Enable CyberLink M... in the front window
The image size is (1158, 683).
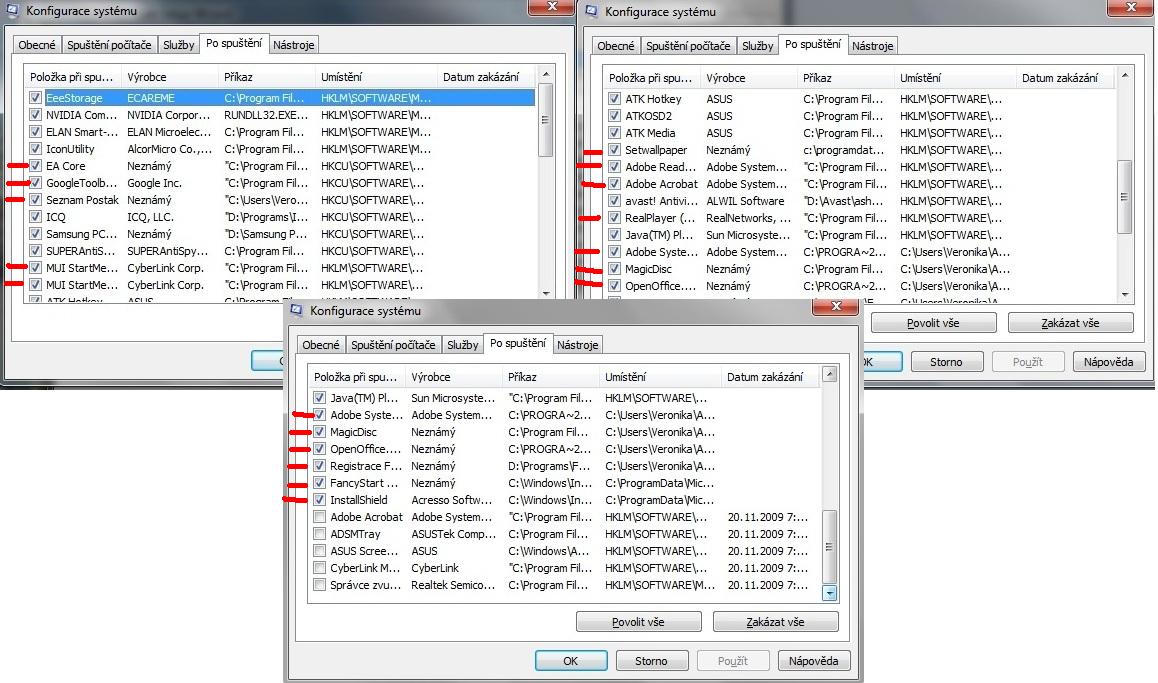tap(319, 567)
